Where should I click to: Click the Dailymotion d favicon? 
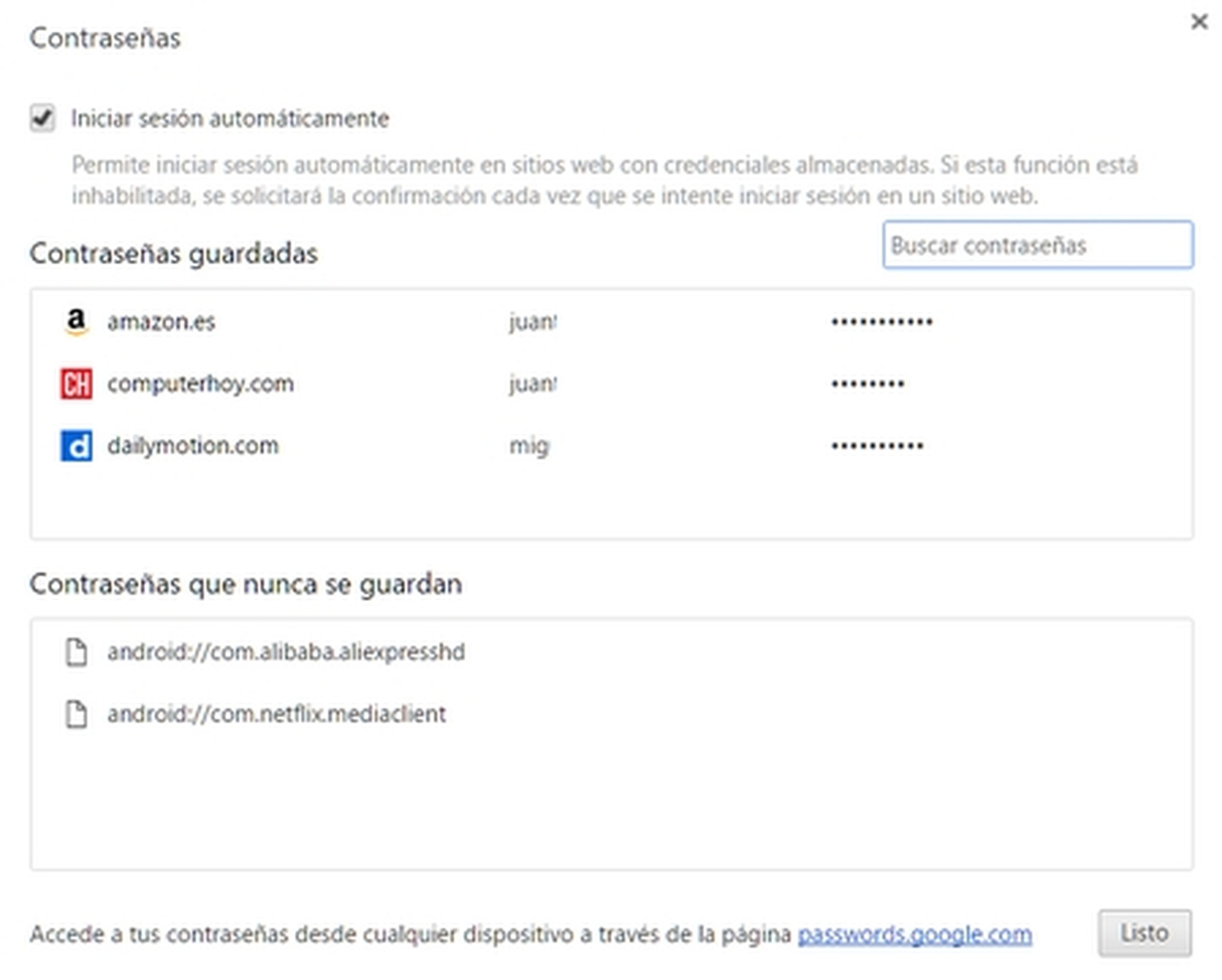76,446
